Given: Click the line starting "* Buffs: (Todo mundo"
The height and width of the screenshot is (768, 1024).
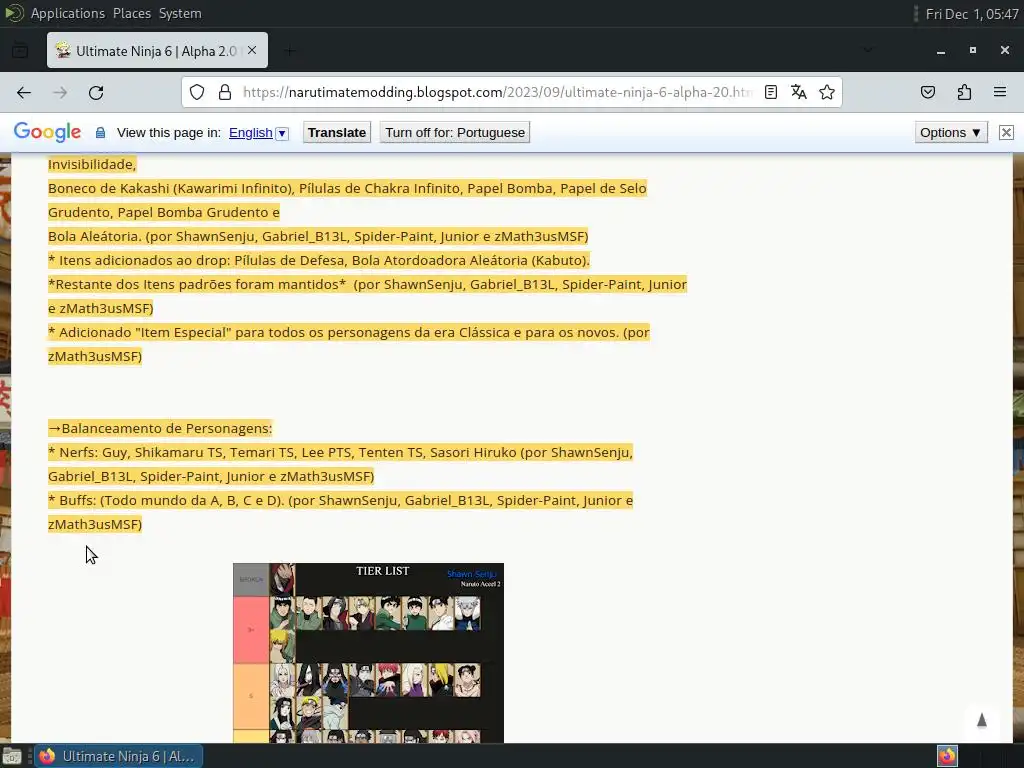Looking at the screenshot, I should [x=340, y=500].
